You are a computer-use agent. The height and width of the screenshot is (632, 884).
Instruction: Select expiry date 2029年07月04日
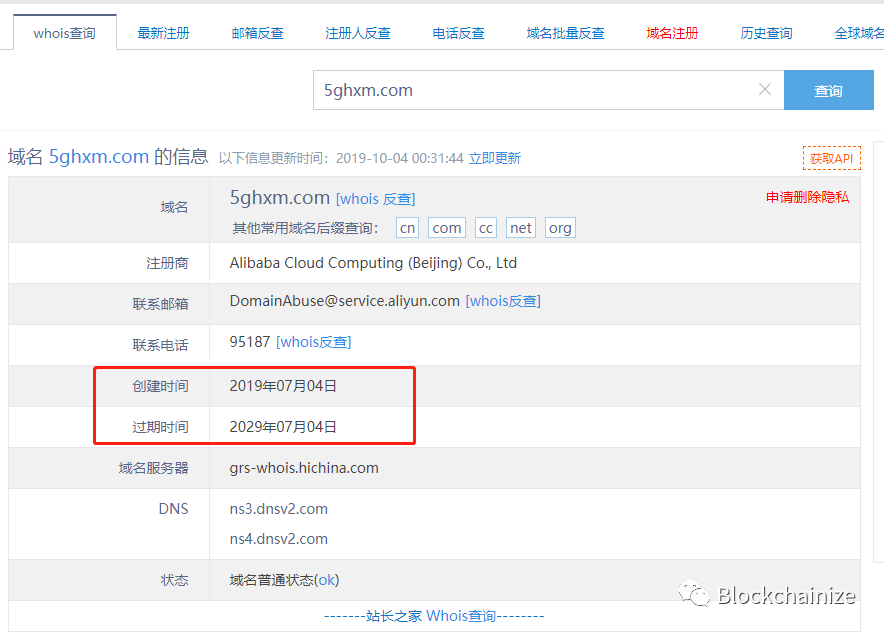pyautogui.click(x=283, y=427)
